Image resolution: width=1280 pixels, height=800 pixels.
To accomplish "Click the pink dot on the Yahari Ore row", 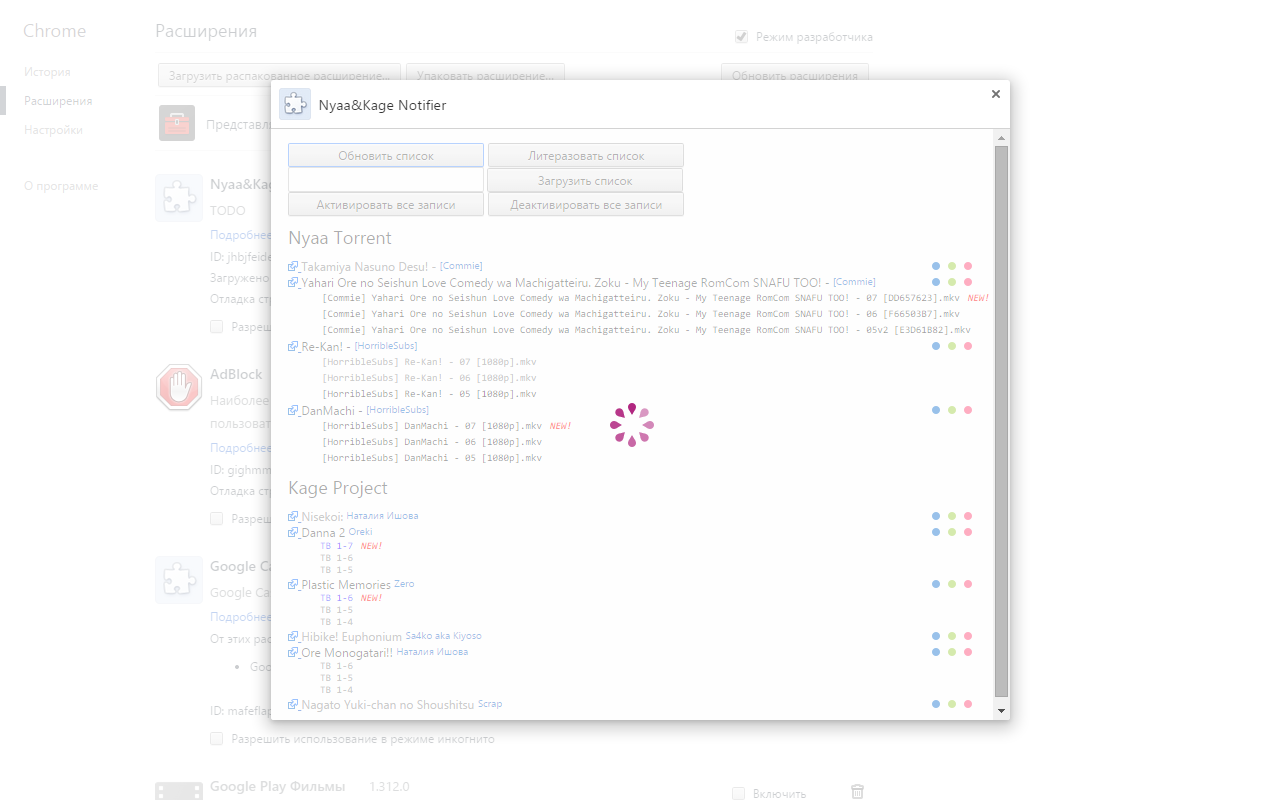I will pos(968,282).
